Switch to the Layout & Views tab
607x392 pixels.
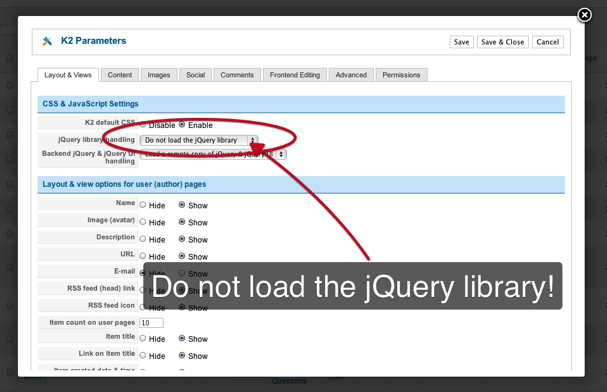pos(68,75)
